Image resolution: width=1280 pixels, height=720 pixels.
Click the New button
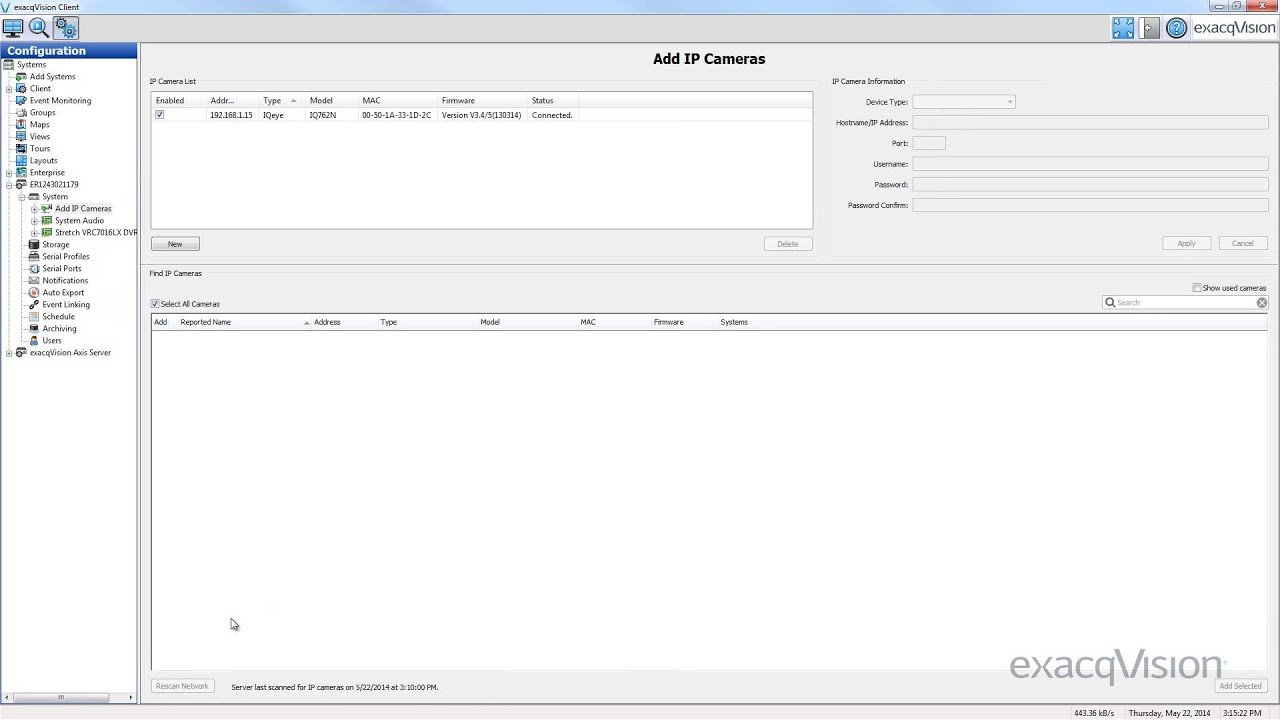point(175,244)
